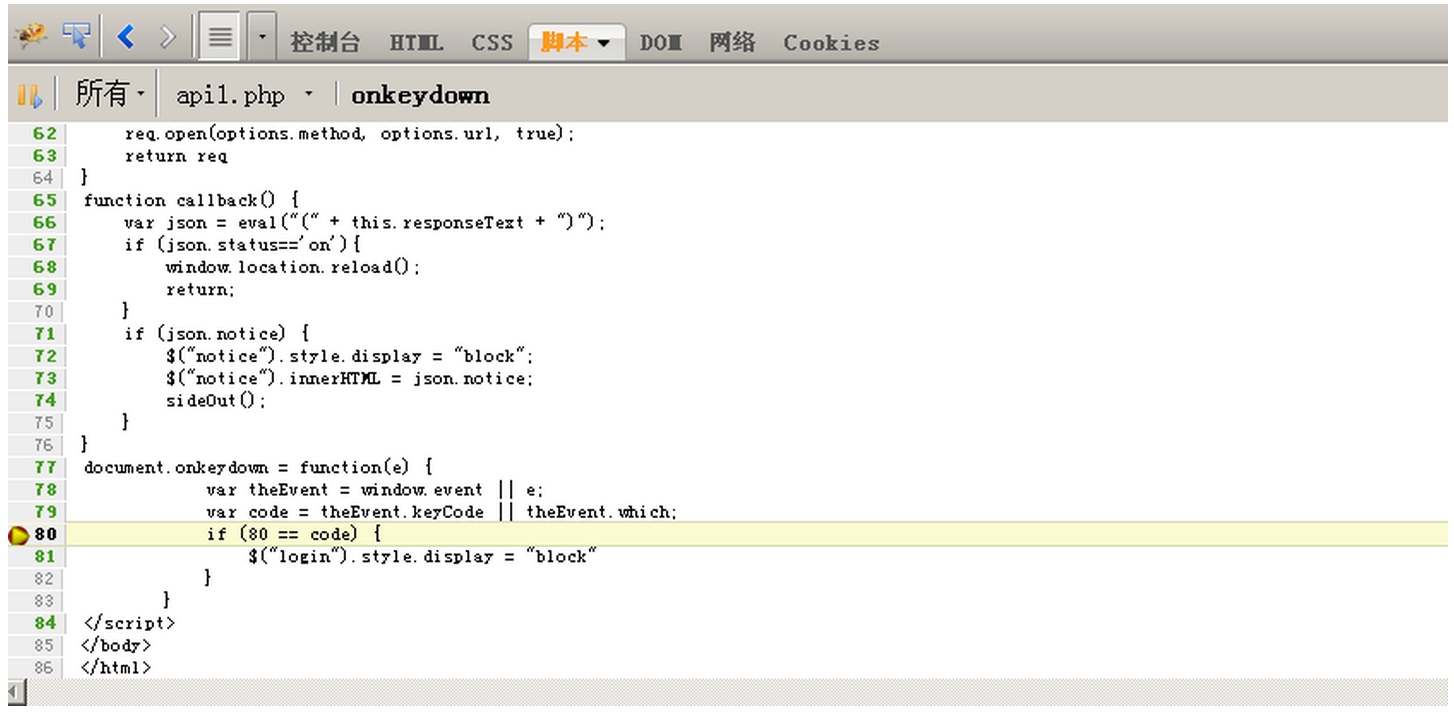Click the 'var json = eval' line
1454x712 pixels.
tap(365, 222)
